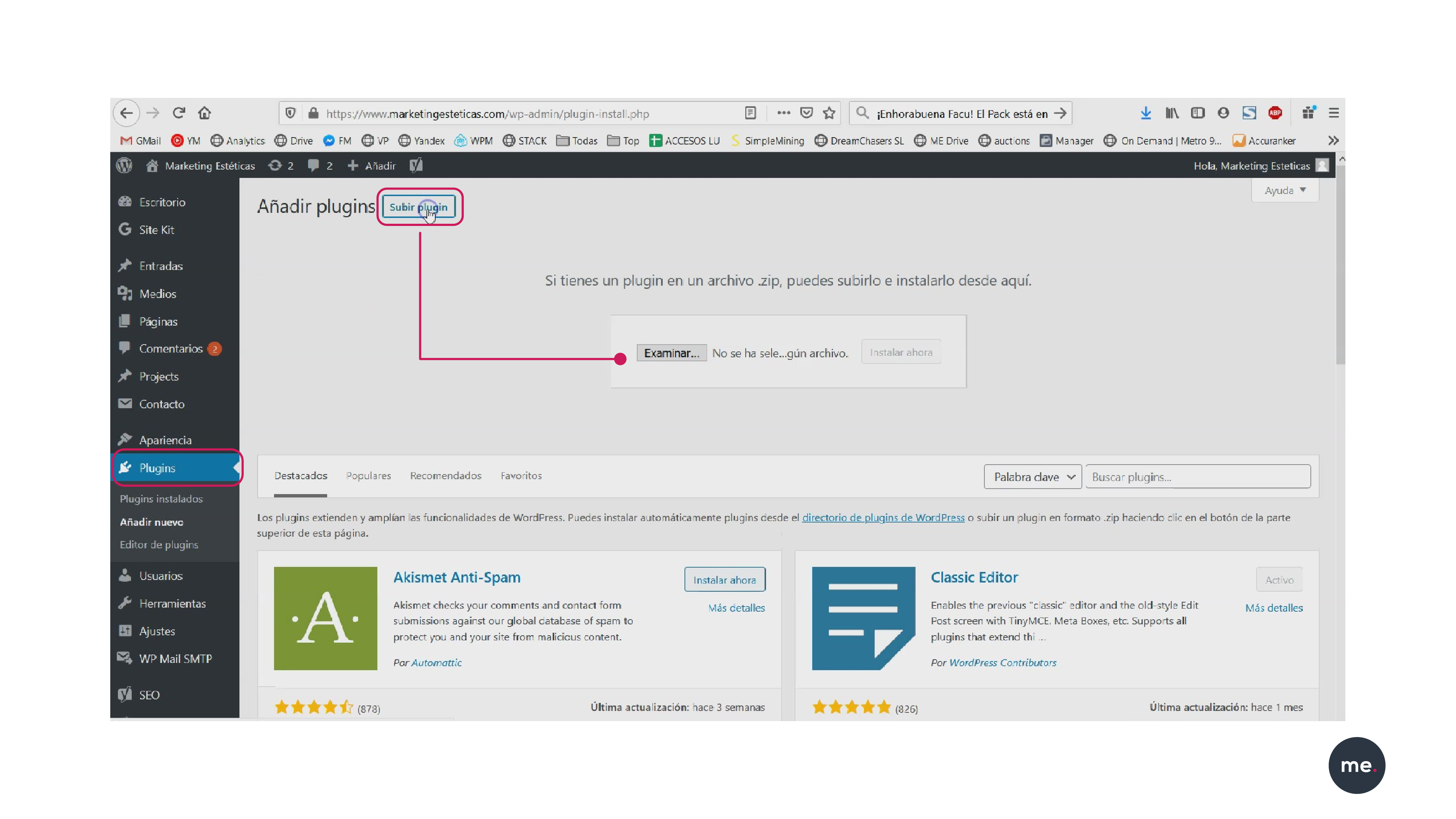Open the Downloads arrow icon
Screen dimensions: 1456x819
click(x=1146, y=113)
